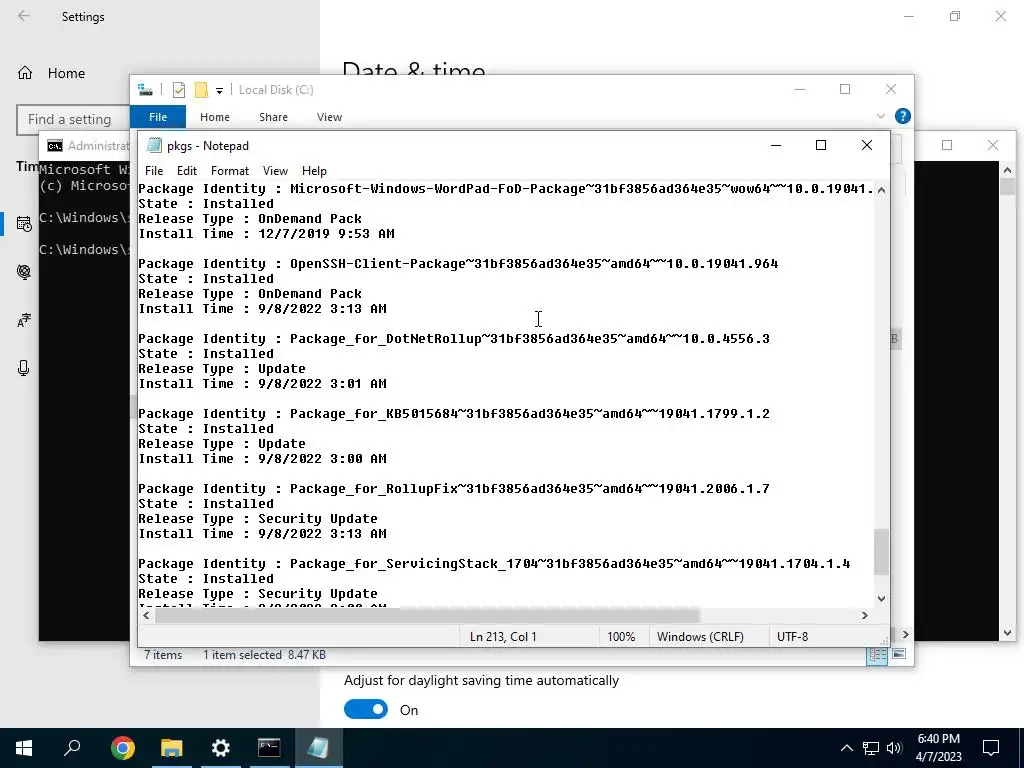Click the Notepad icon in pkgs title bar

point(154,146)
